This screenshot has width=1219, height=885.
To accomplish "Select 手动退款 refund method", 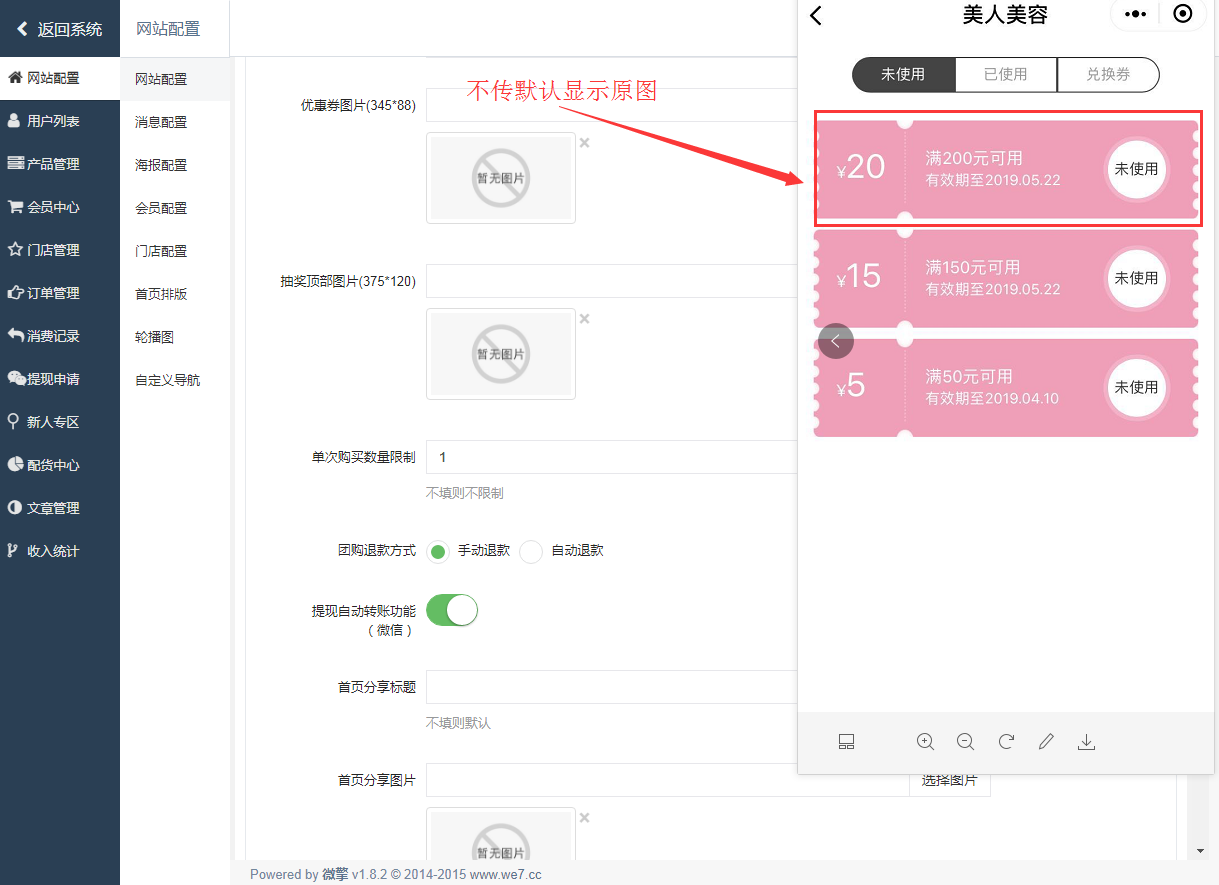I will pos(438,551).
